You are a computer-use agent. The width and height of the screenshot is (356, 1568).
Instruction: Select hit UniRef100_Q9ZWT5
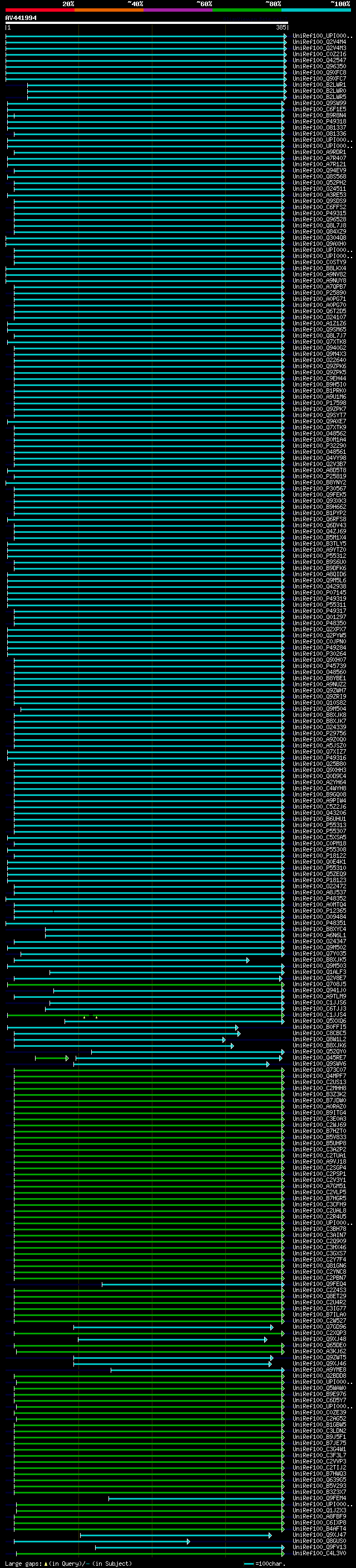(x=319, y=1357)
